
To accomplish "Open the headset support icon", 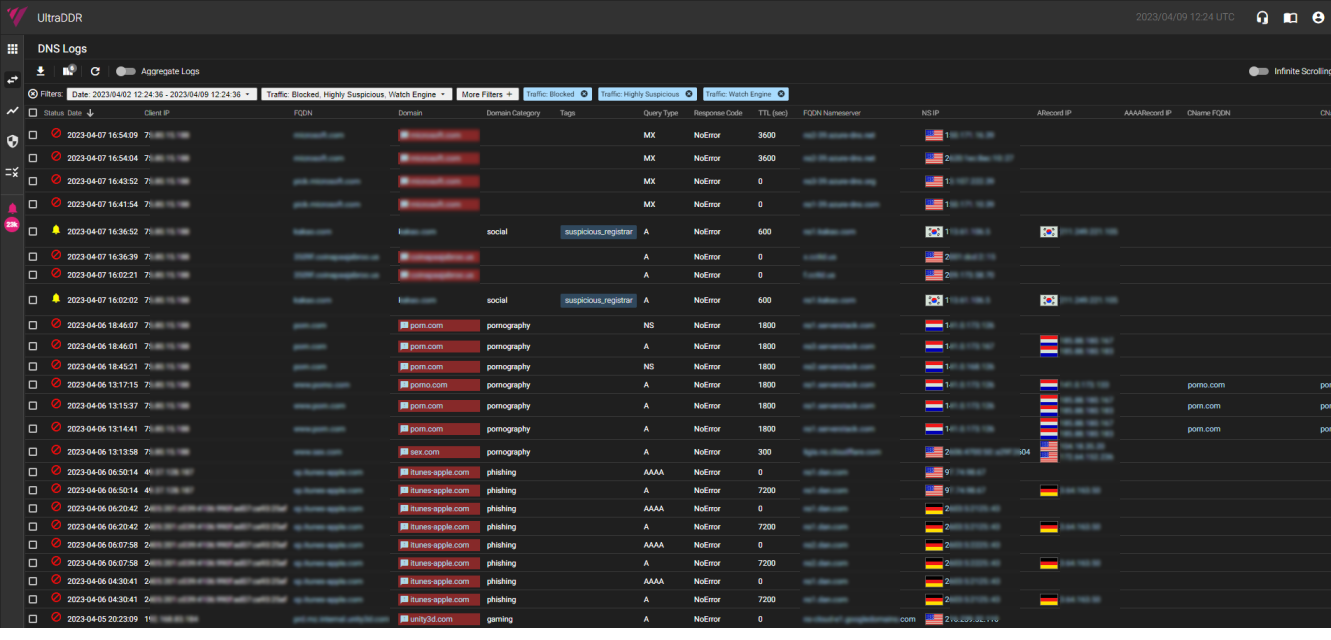I will tap(1262, 17).
